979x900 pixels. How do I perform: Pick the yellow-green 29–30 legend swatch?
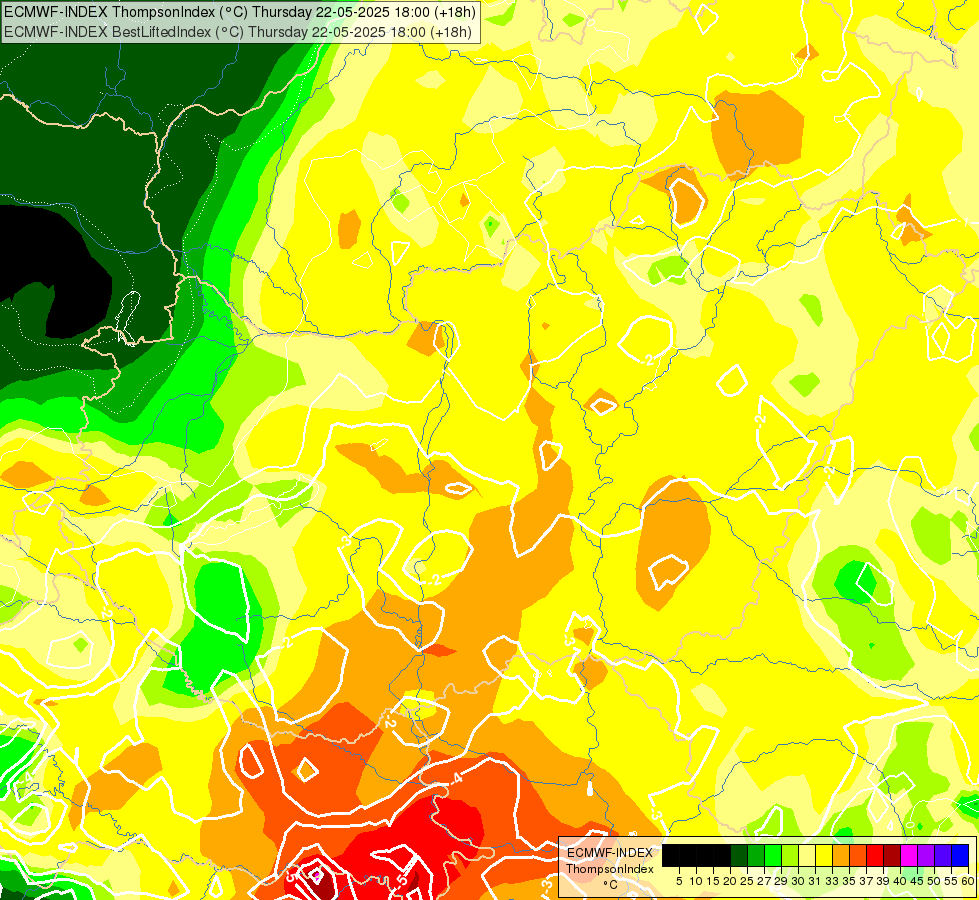tap(790, 856)
